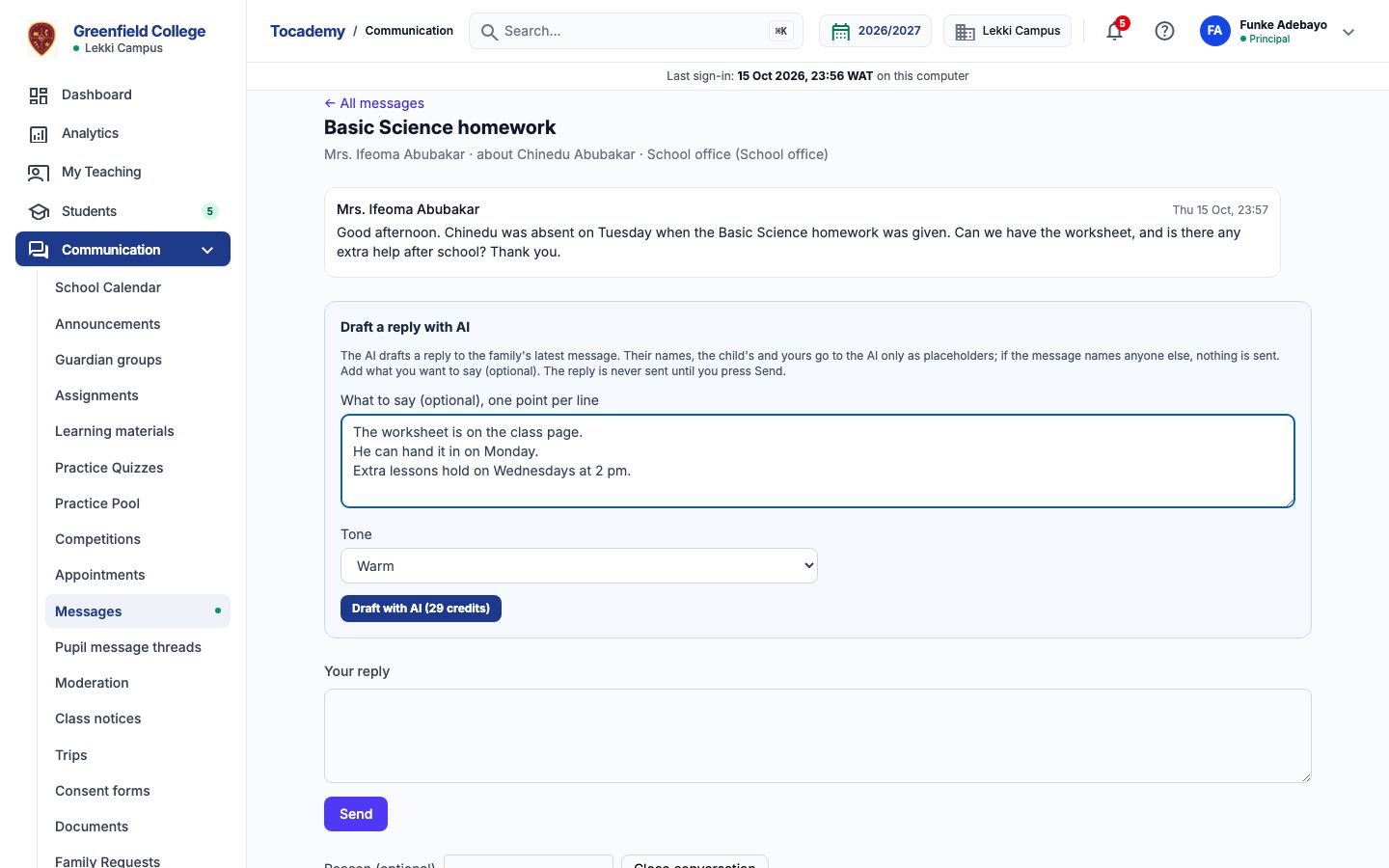The height and width of the screenshot is (868, 1389).
Task: Open Learning materials submenu item
Action: (x=138, y=431)
